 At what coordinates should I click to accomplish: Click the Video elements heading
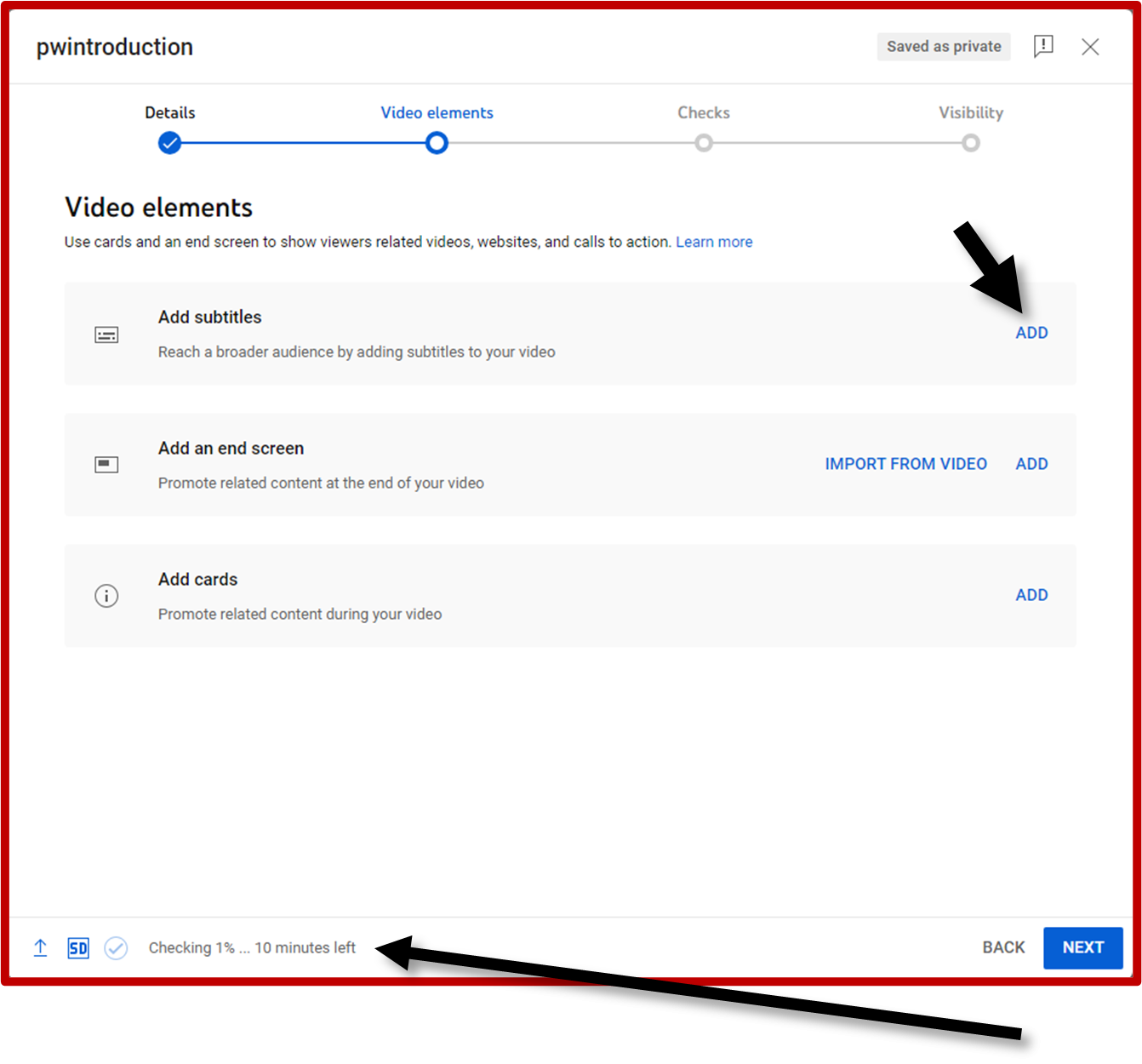point(159,208)
